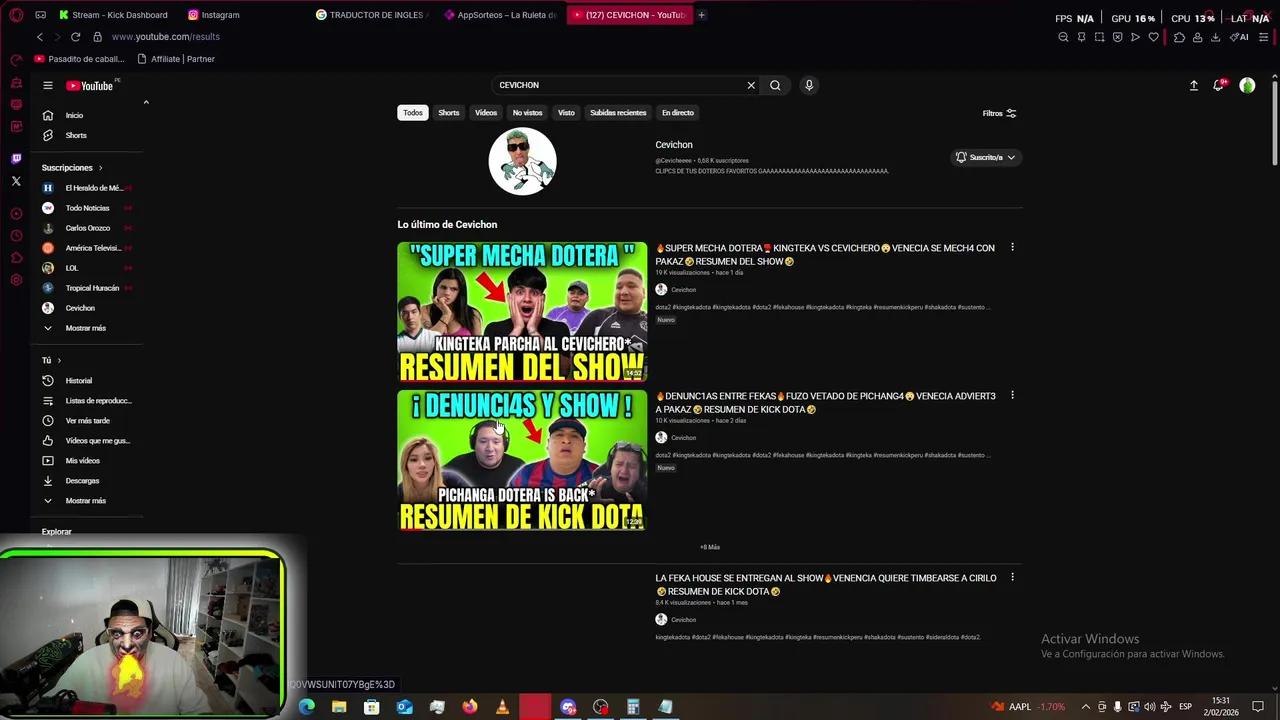Open the YouTube account avatar menu
The width and height of the screenshot is (1280, 720).
[x=1247, y=85]
